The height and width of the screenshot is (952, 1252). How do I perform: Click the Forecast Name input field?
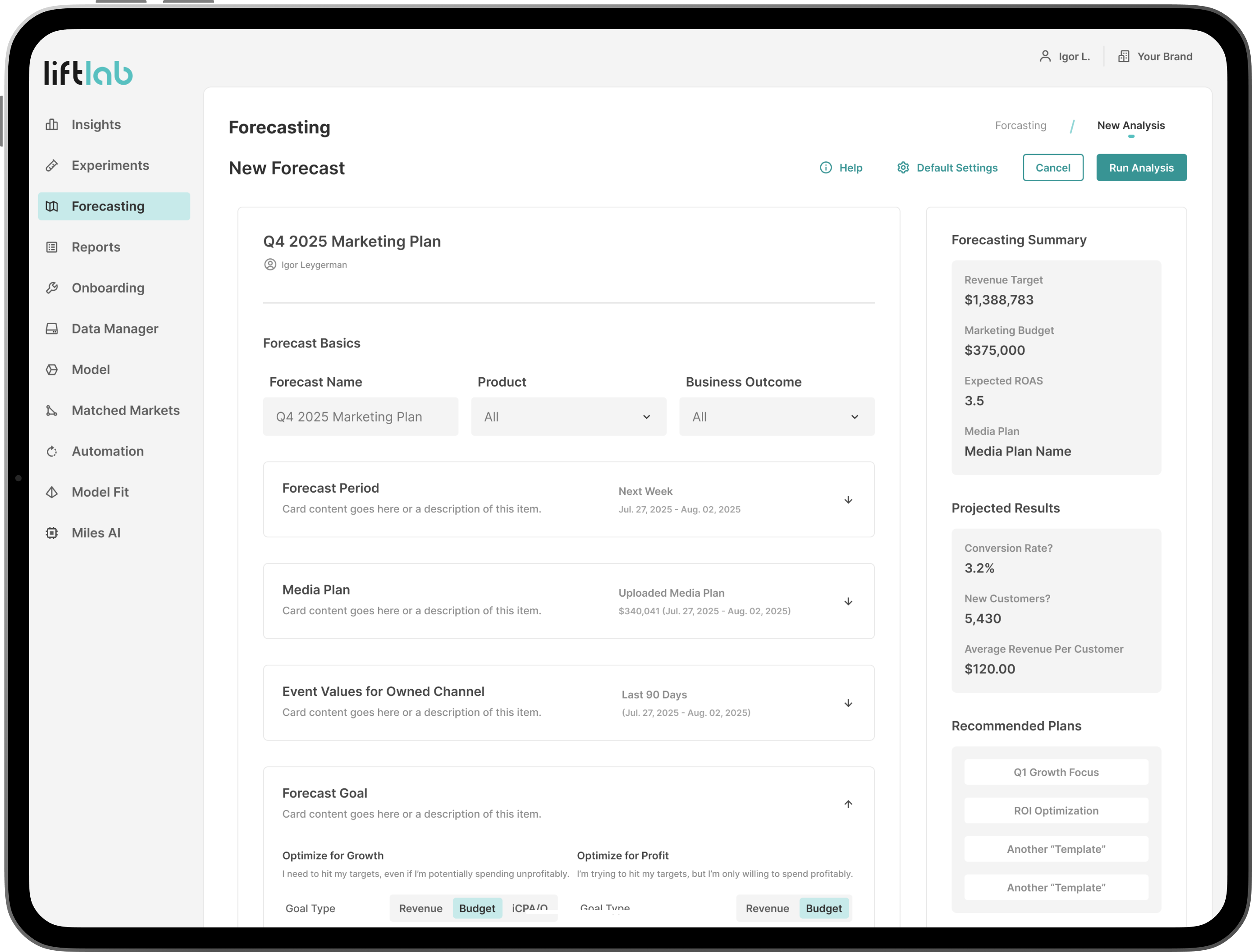360,417
